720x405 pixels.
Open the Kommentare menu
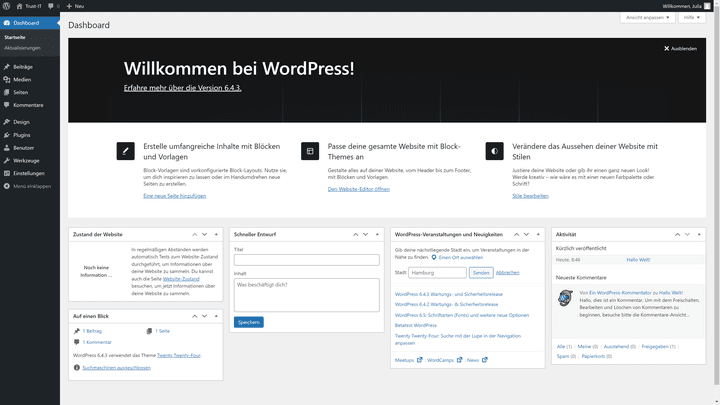pos(30,105)
